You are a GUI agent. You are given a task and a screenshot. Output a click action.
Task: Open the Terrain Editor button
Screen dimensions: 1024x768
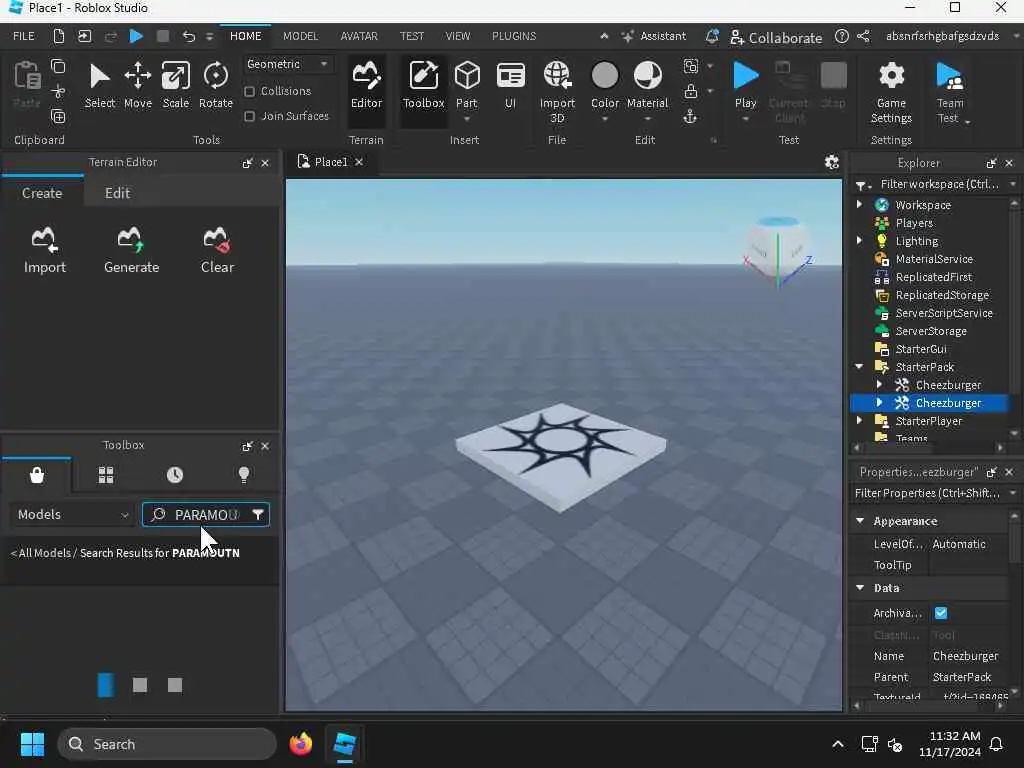tap(366, 86)
